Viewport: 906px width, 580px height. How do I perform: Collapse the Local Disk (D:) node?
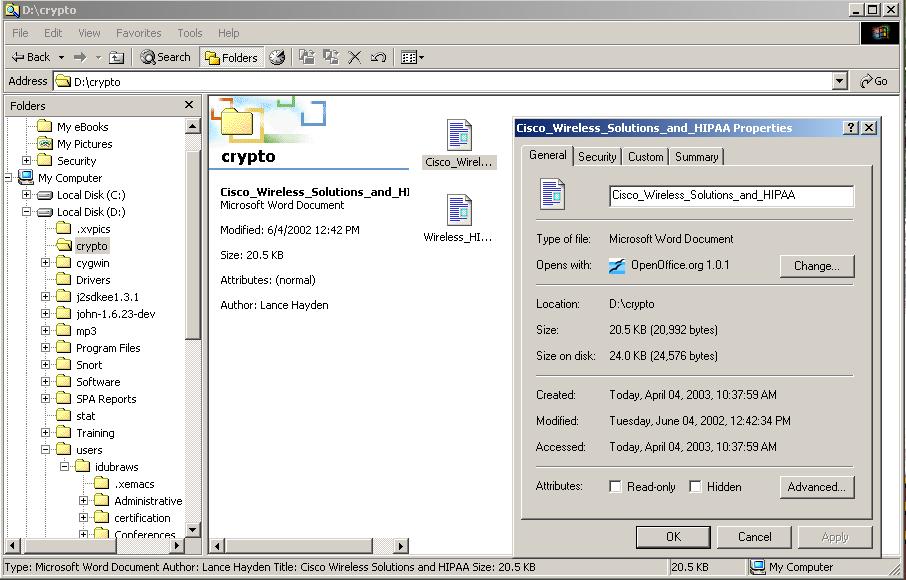(x=26, y=211)
